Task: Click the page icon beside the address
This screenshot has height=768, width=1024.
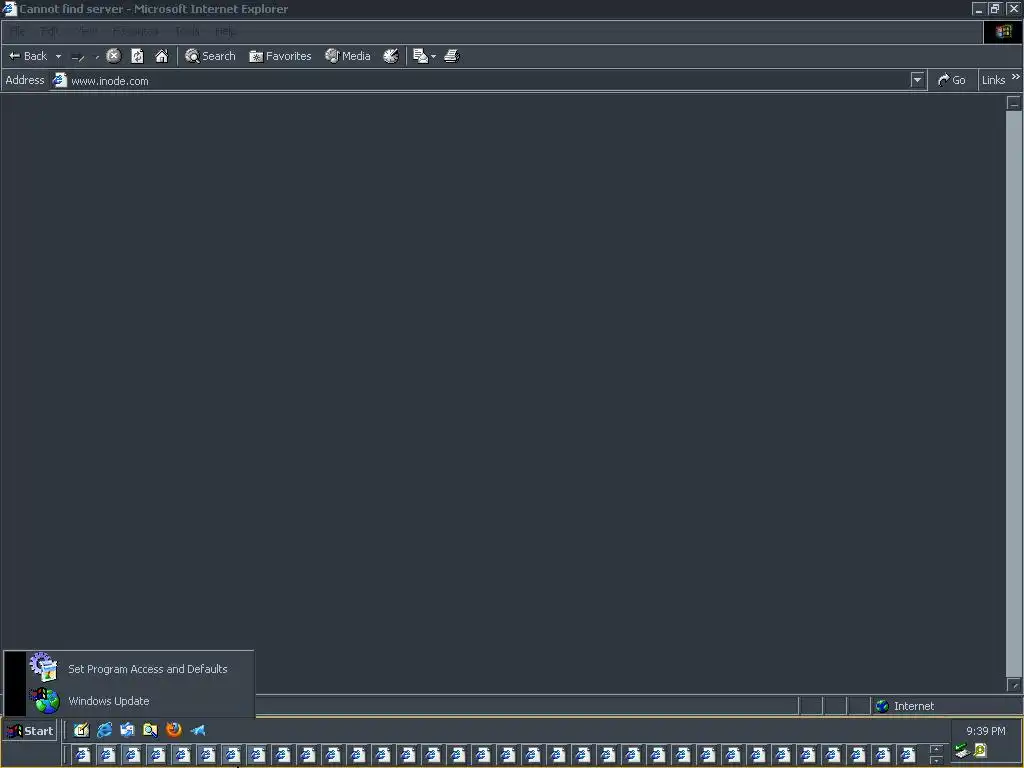Action: [59, 80]
